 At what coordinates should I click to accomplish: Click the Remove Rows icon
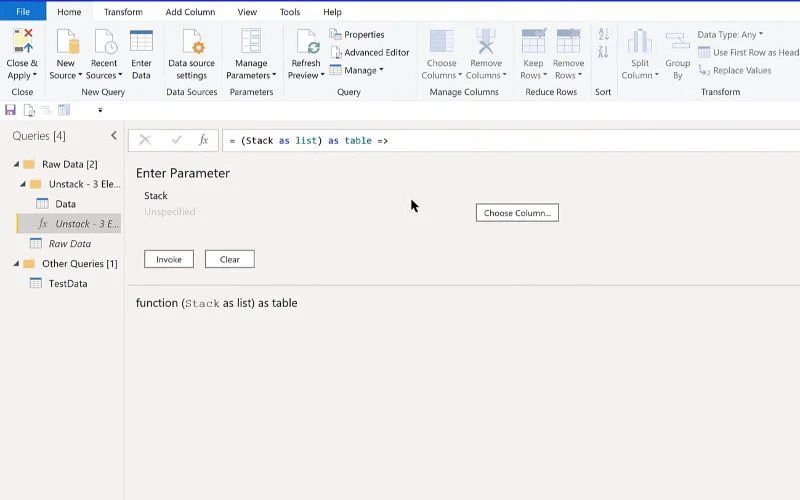click(568, 41)
